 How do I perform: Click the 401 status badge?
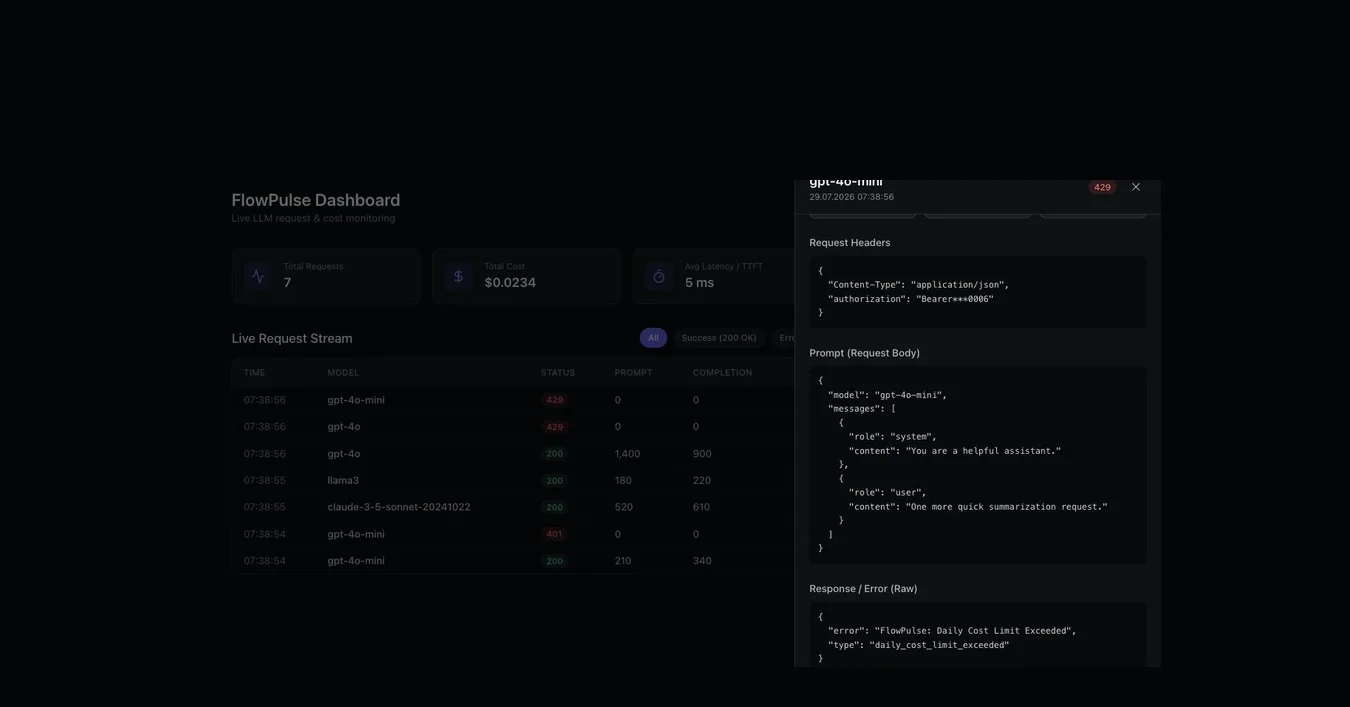point(554,534)
